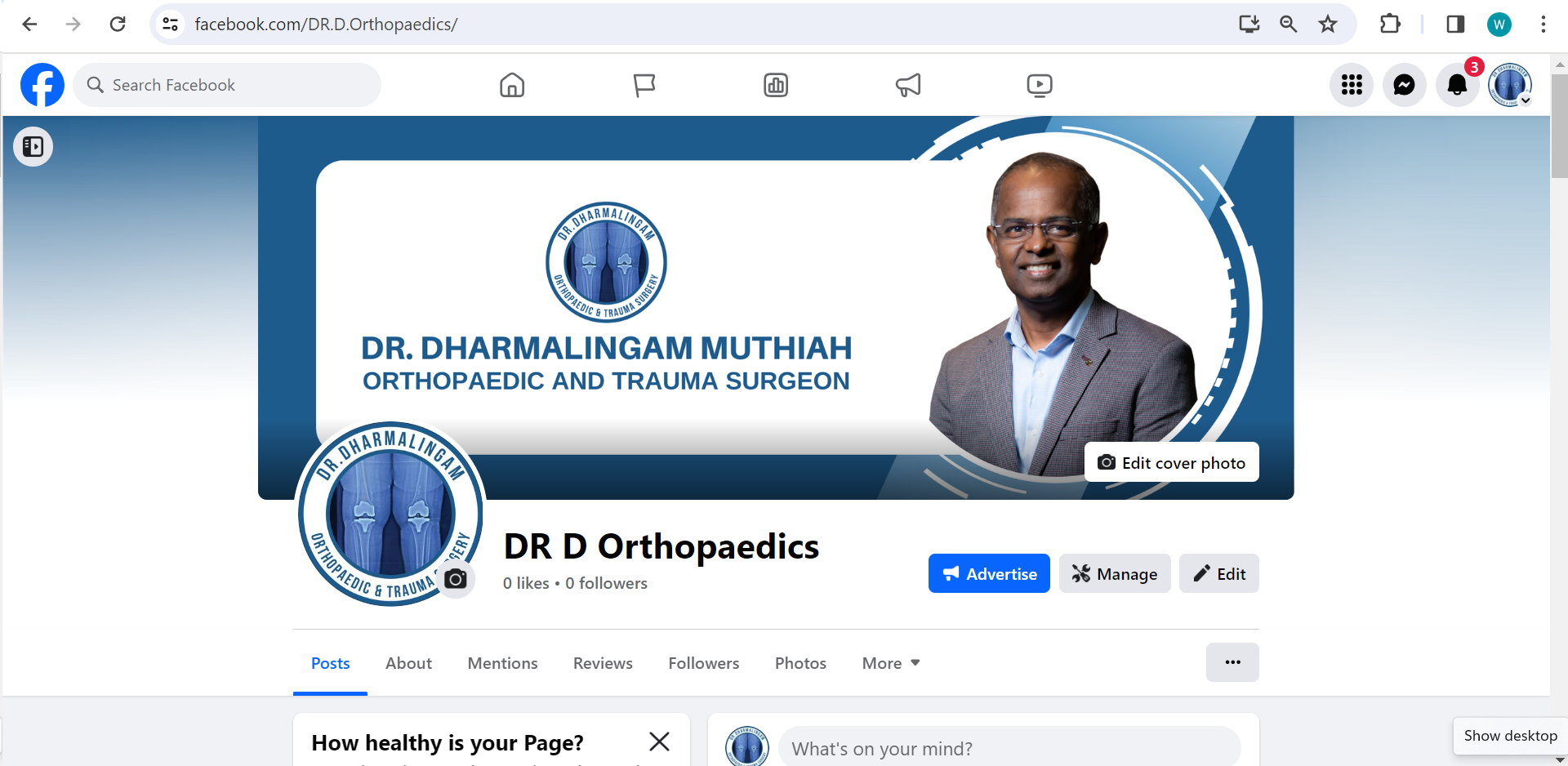Open the Professional dashboard chart icon

776,85
